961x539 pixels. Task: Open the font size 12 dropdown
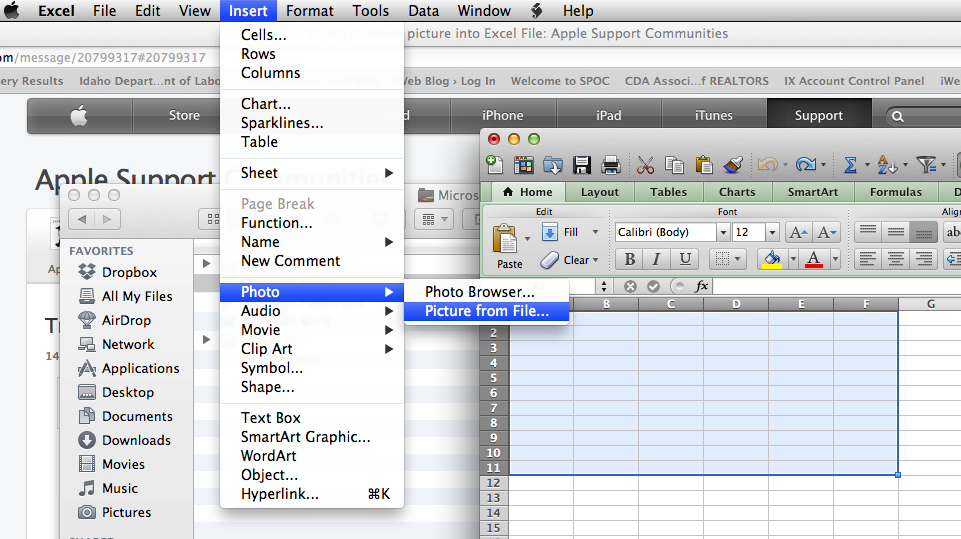click(x=772, y=232)
